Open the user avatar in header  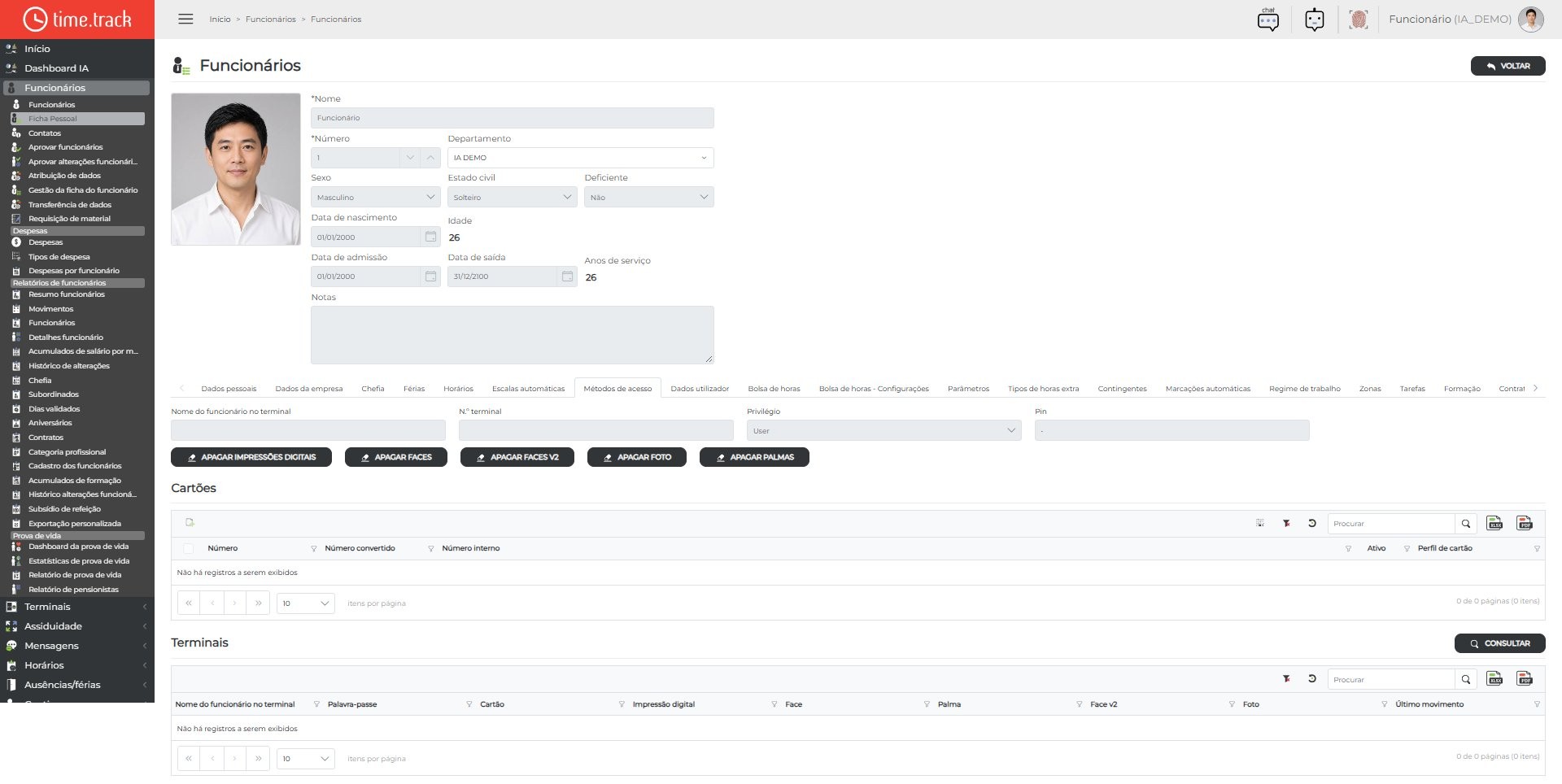(x=1530, y=20)
